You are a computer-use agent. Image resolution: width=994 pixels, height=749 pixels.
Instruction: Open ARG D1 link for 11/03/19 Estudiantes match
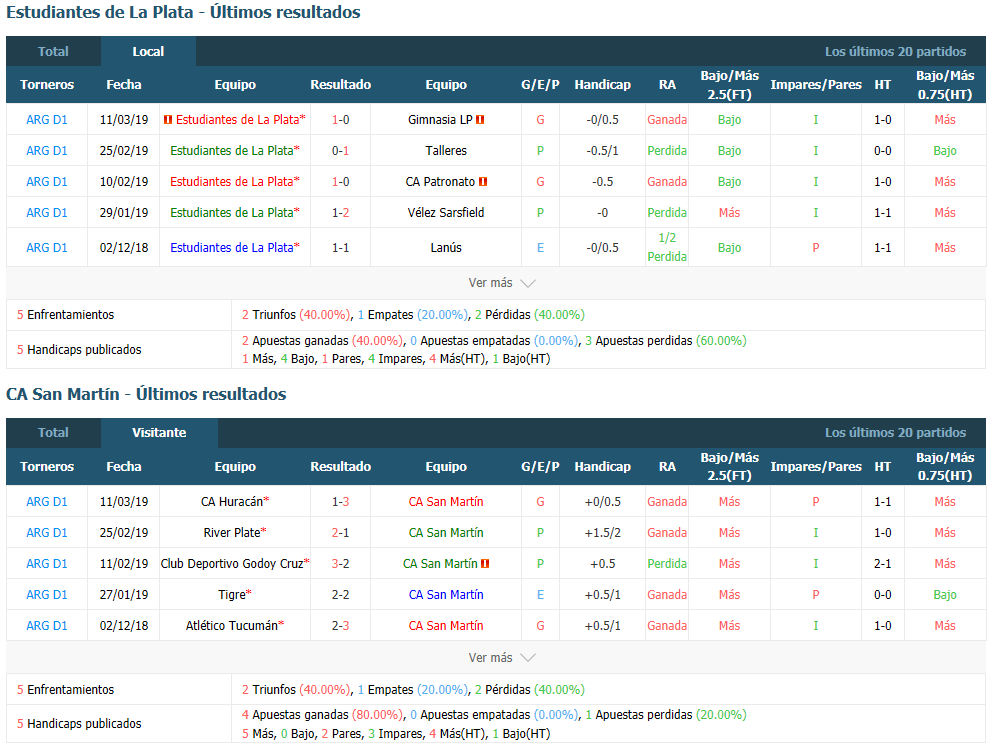point(47,120)
